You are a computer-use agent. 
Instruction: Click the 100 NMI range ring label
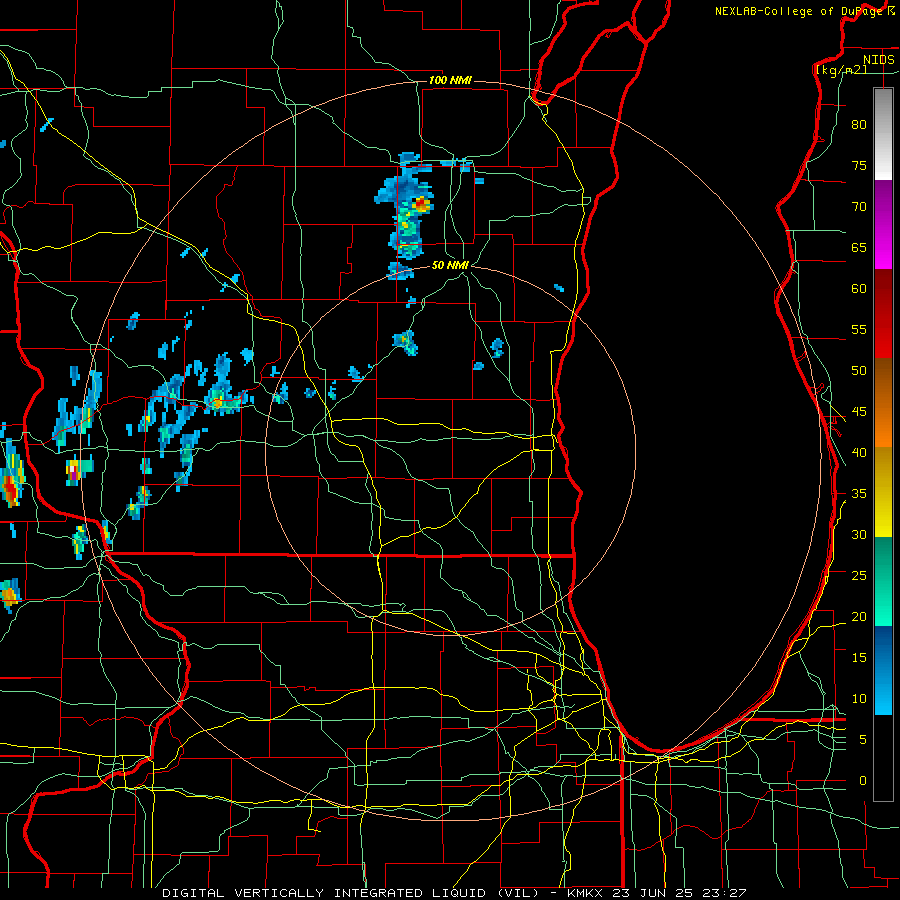coord(450,80)
